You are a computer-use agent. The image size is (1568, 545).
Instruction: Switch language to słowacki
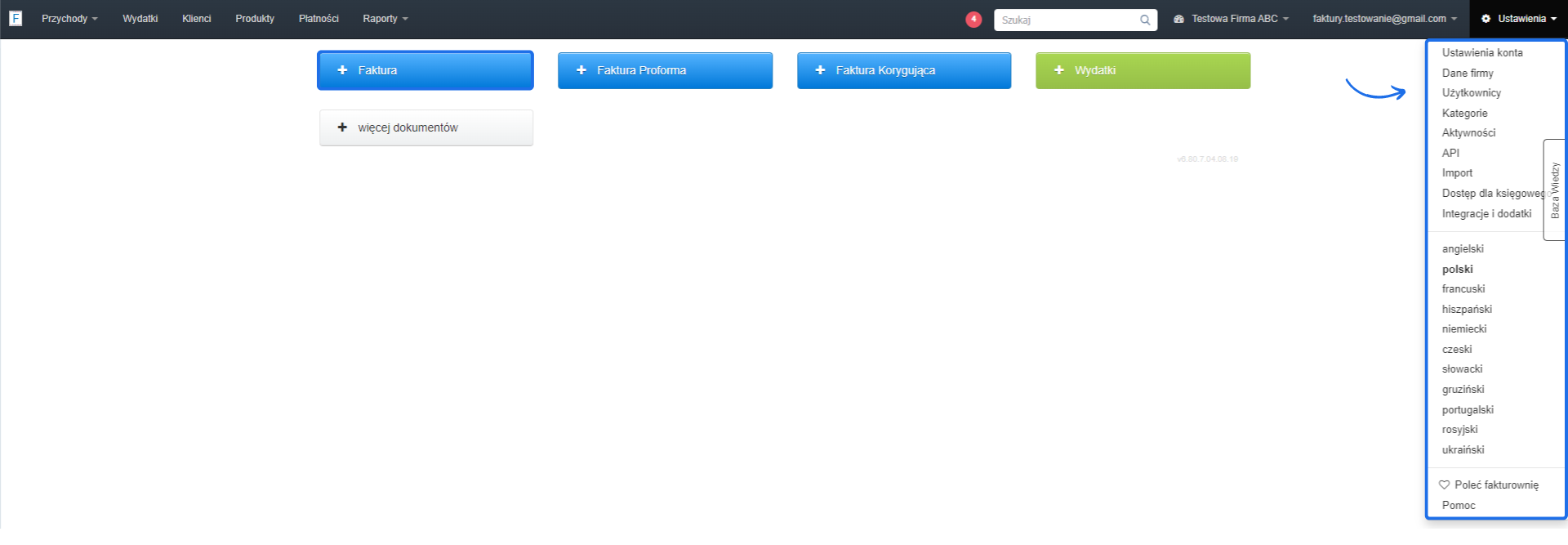point(1463,369)
